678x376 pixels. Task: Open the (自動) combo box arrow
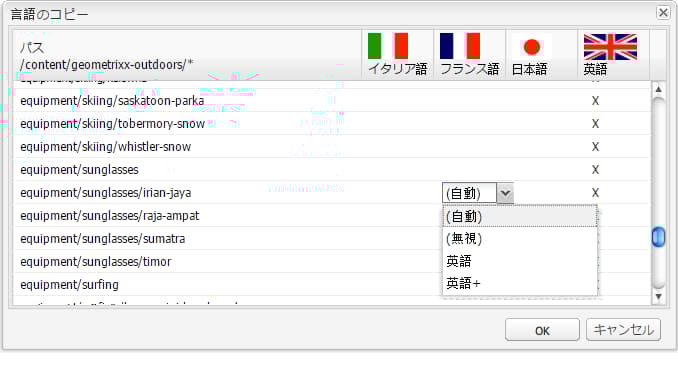[505, 193]
